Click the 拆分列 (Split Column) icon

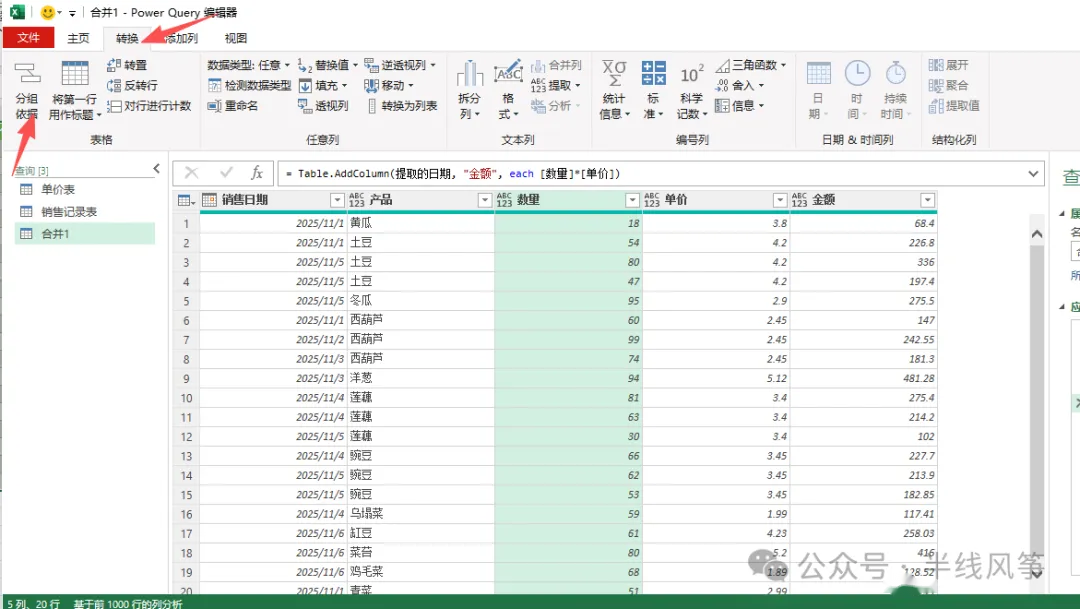tap(470, 73)
